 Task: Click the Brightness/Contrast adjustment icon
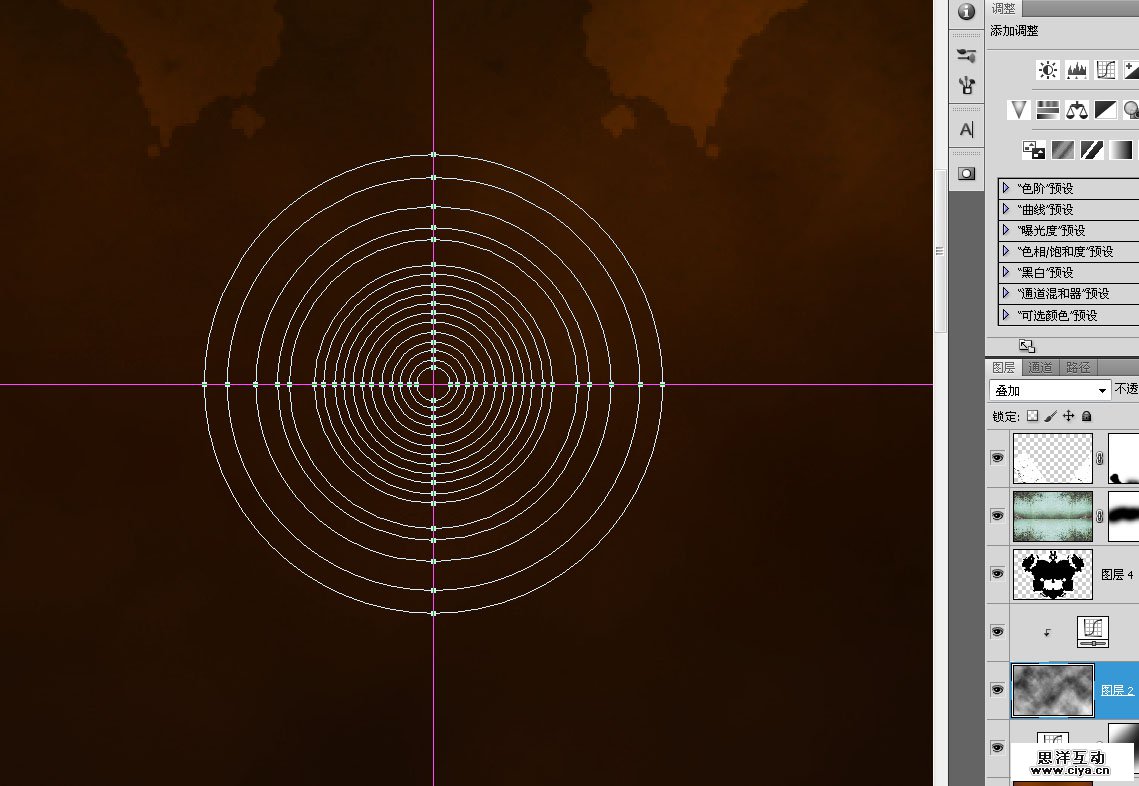[1048, 70]
